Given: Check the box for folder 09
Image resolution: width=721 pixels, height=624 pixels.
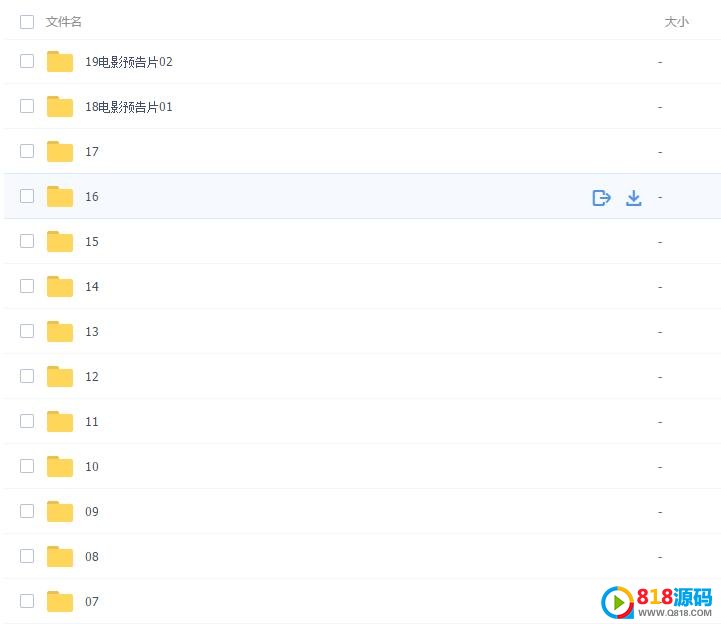Looking at the screenshot, I should tap(27, 511).
